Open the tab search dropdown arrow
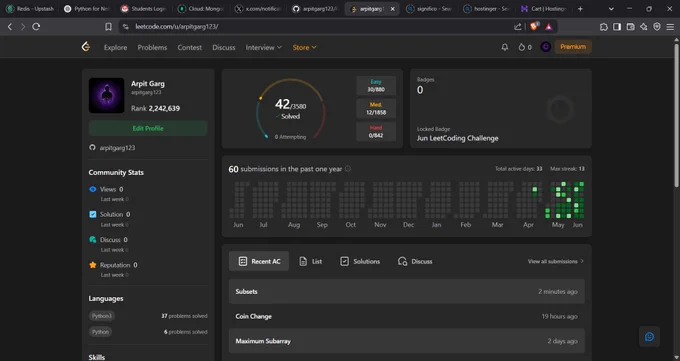Image resolution: width=680 pixels, height=361 pixels. (611, 9)
